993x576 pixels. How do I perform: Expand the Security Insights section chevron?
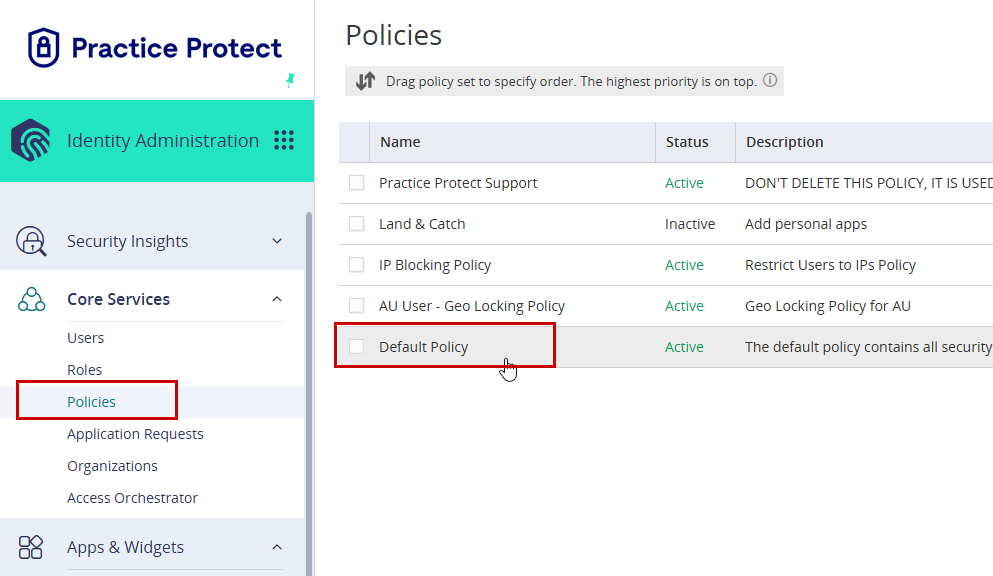coord(277,241)
